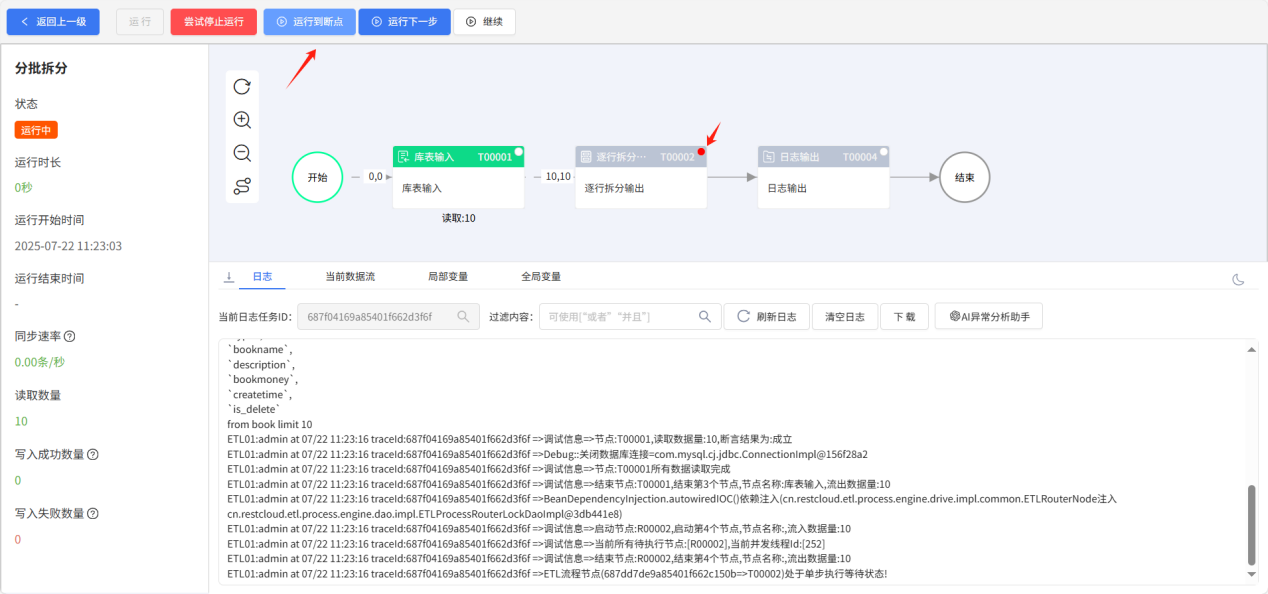Click the play icon in 继续 button
This screenshot has width=1268, height=594.
pos(471,22)
